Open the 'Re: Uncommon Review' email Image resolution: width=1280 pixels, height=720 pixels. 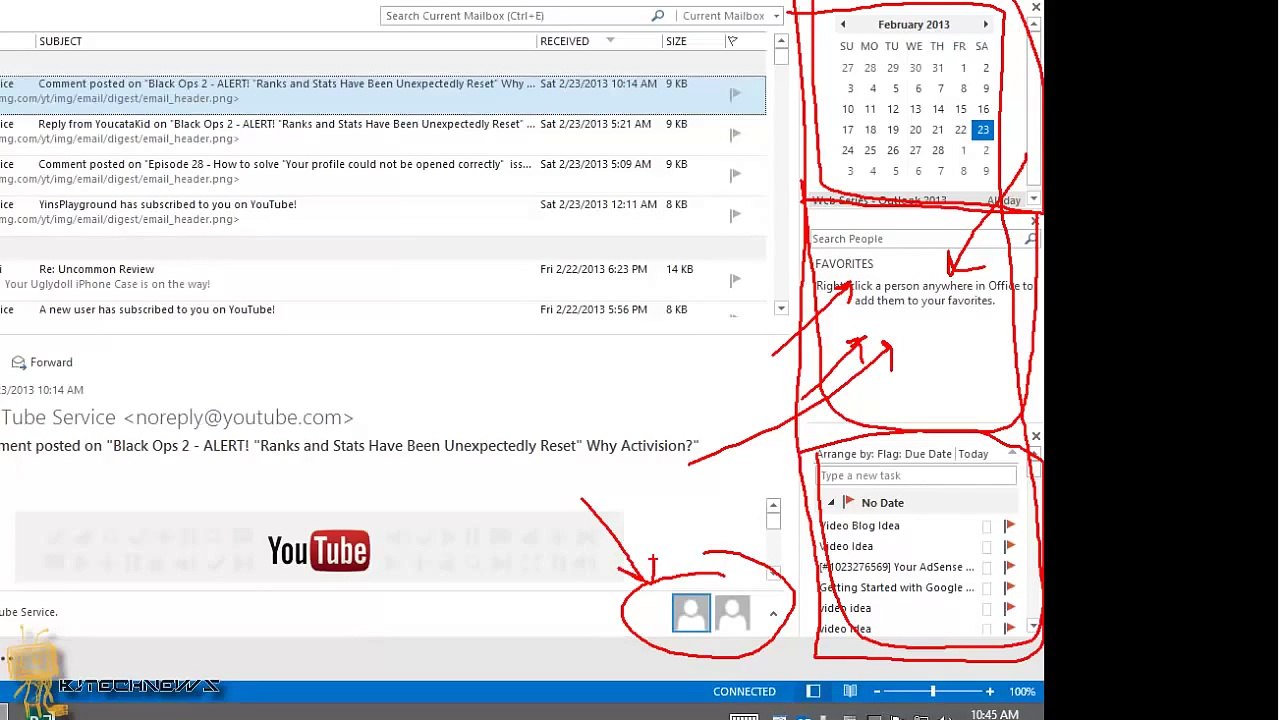click(x=384, y=276)
